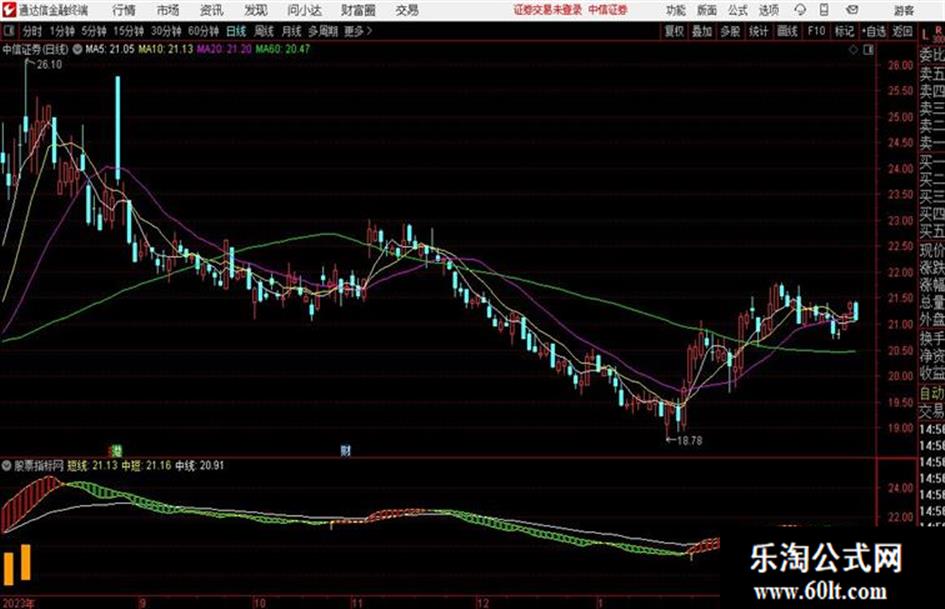Open the 交易 menu
This screenshot has height=609, width=945.
click(x=407, y=10)
